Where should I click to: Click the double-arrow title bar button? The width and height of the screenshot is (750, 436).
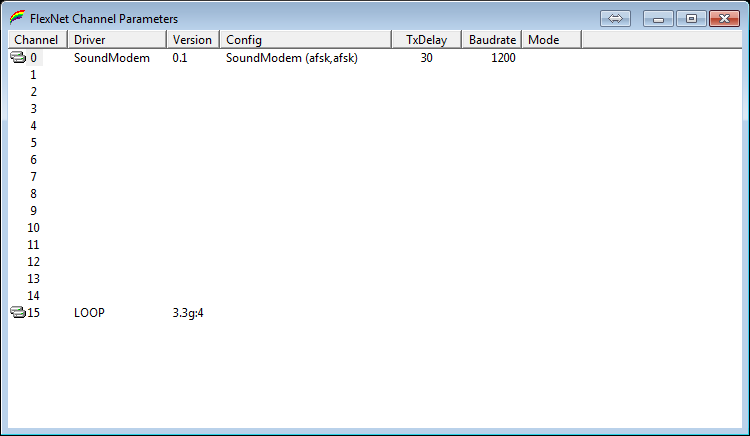tap(615, 19)
